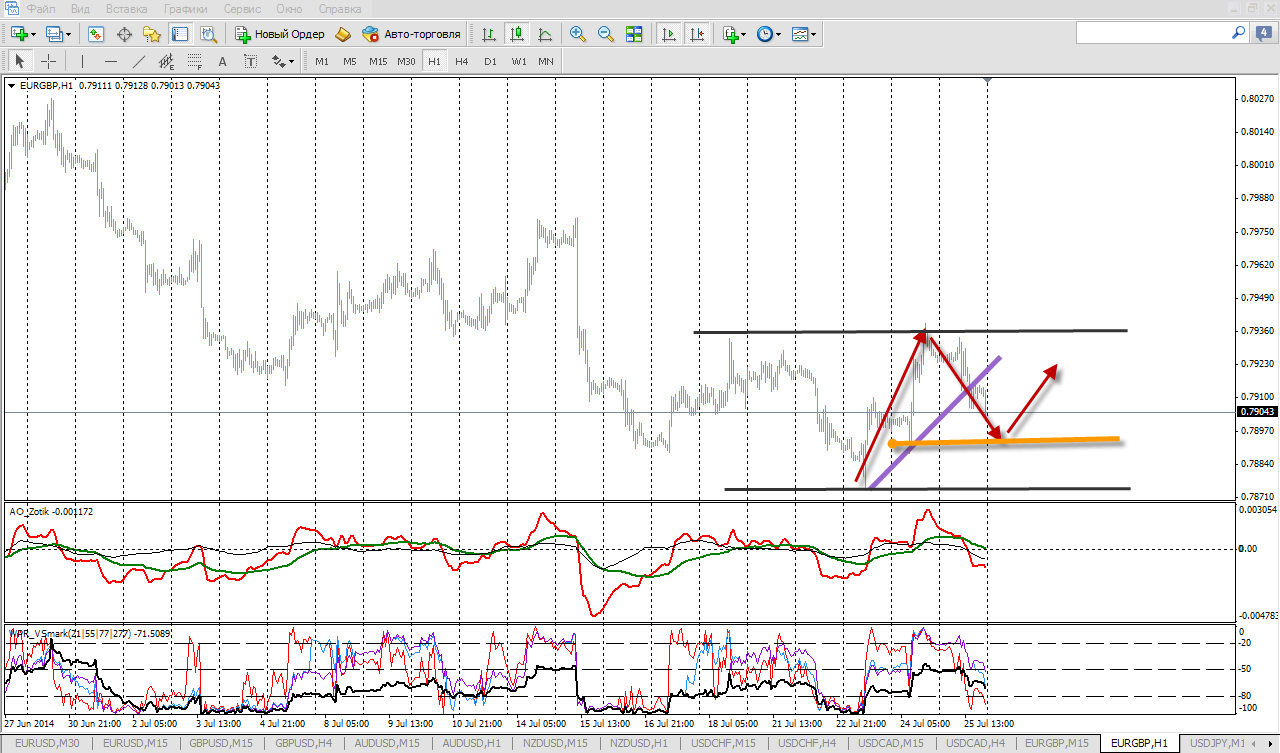1280x753 pixels.
Task: Switch timeframe to H4
Action: pyautogui.click(x=461, y=61)
